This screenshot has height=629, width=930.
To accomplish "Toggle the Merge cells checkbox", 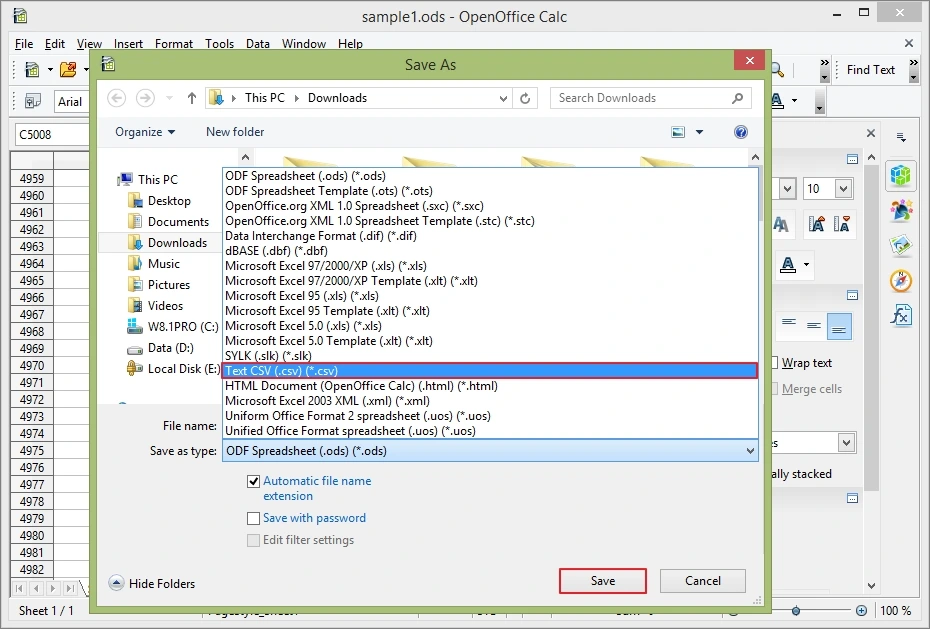I will pyautogui.click(x=774, y=389).
